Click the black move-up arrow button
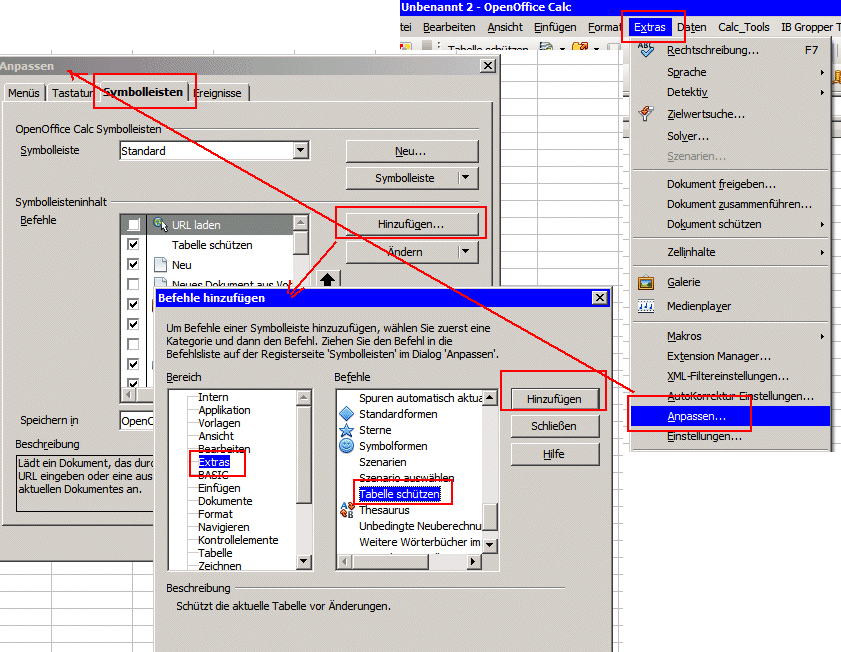 point(328,279)
